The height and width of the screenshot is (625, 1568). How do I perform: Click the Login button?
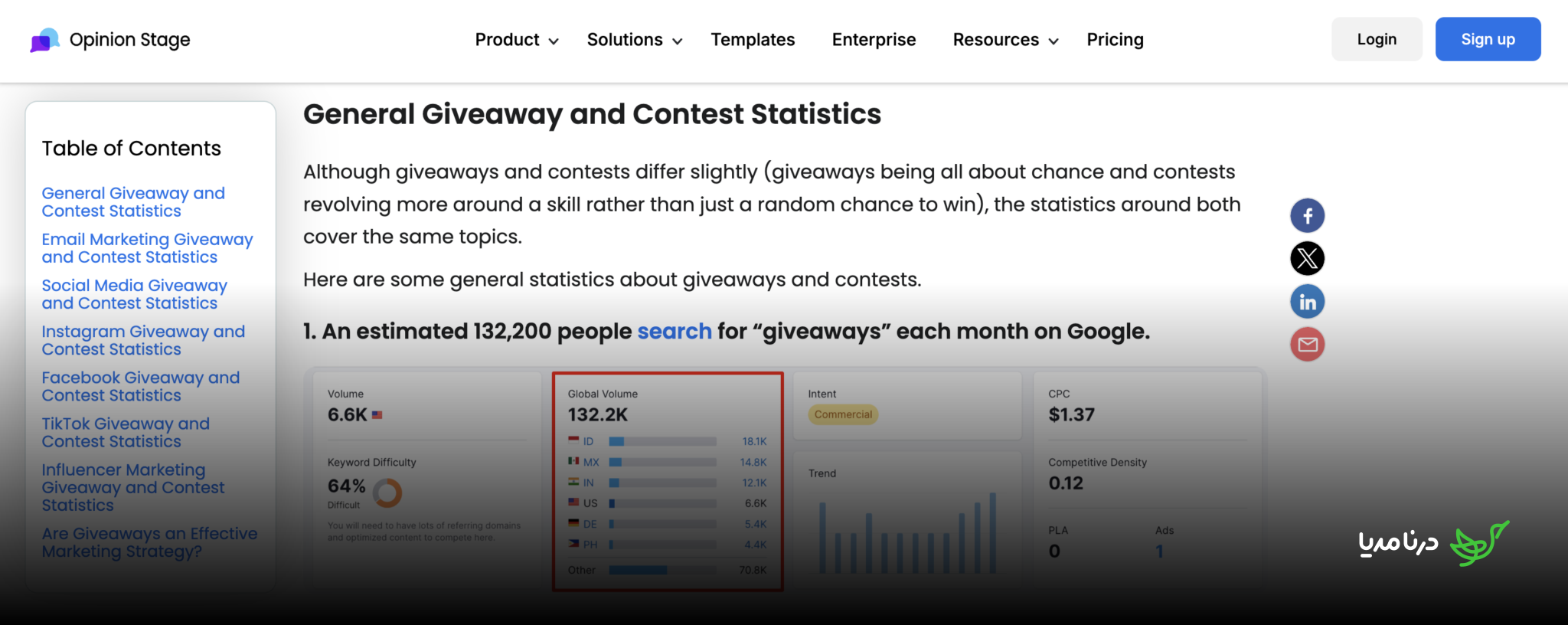click(x=1377, y=39)
